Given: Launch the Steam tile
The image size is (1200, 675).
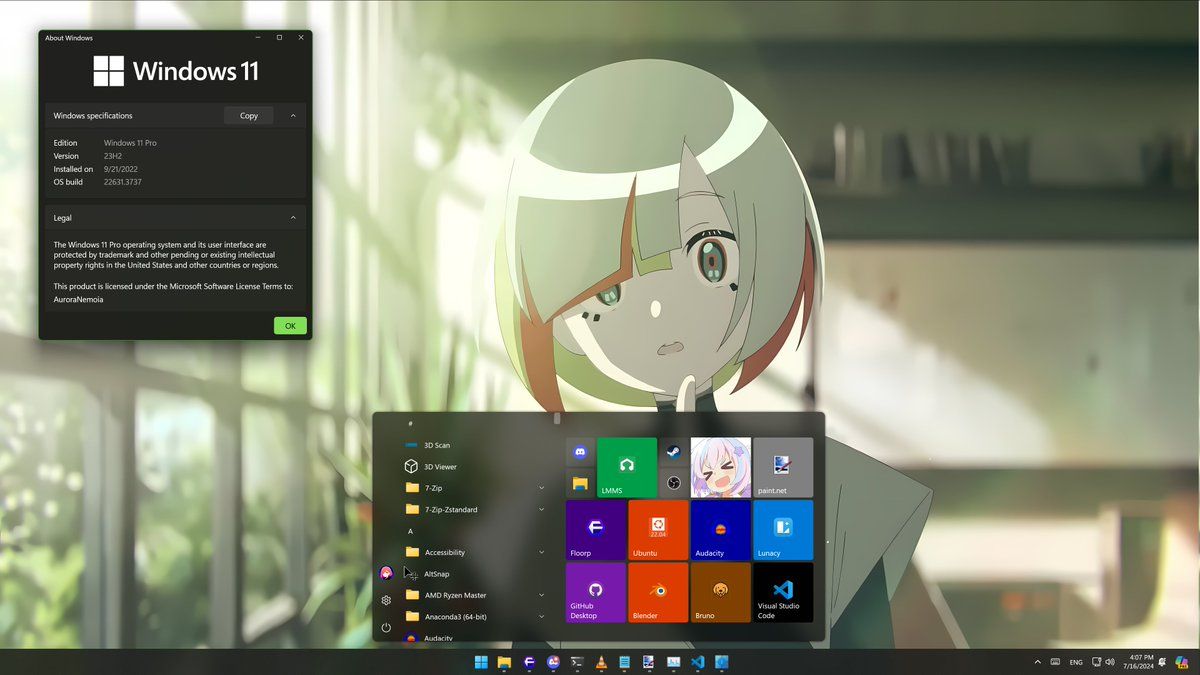Looking at the screenshot, I should (673, 452).
